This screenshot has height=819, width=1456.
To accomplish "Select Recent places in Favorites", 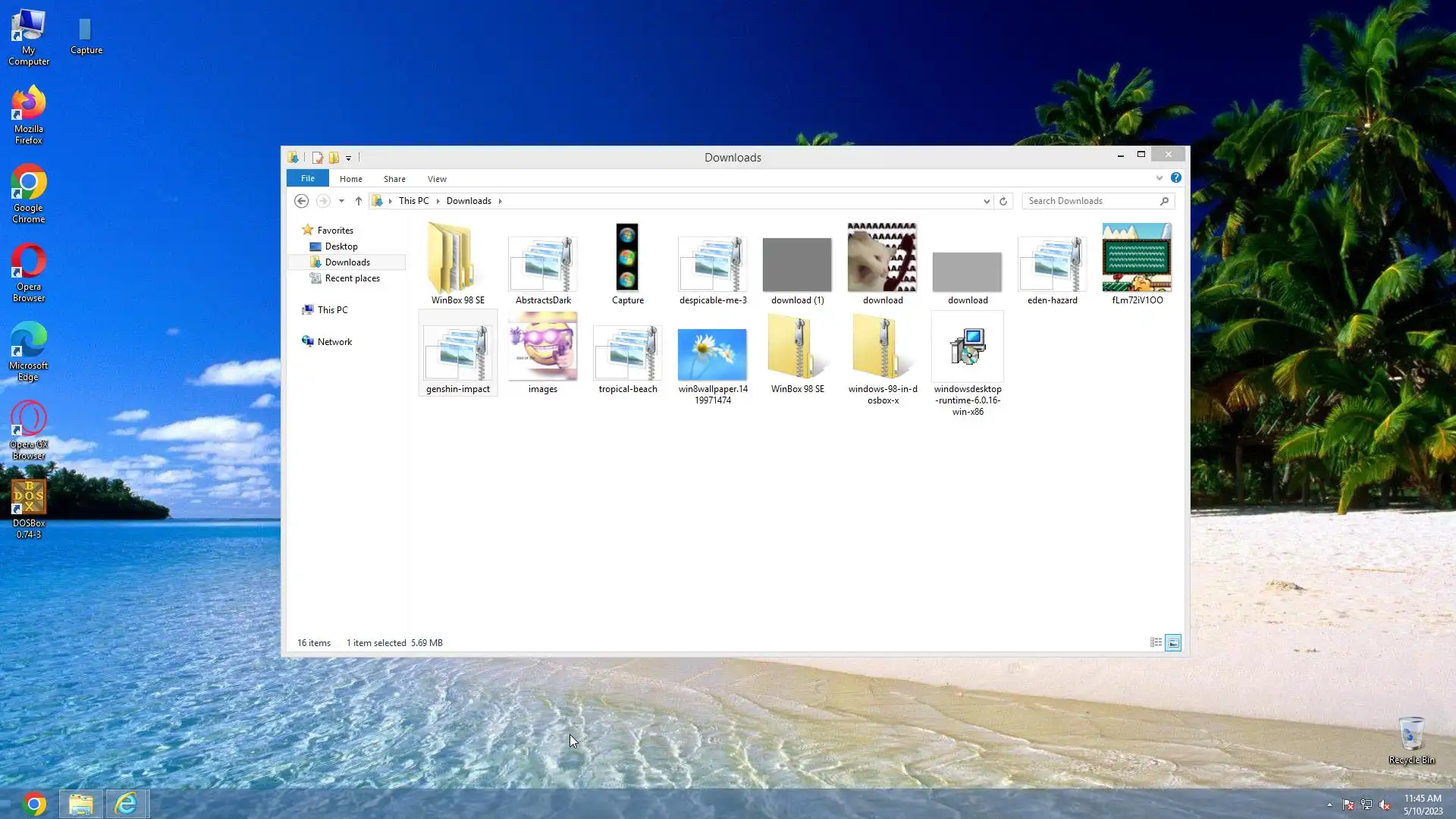I will 352,278.
